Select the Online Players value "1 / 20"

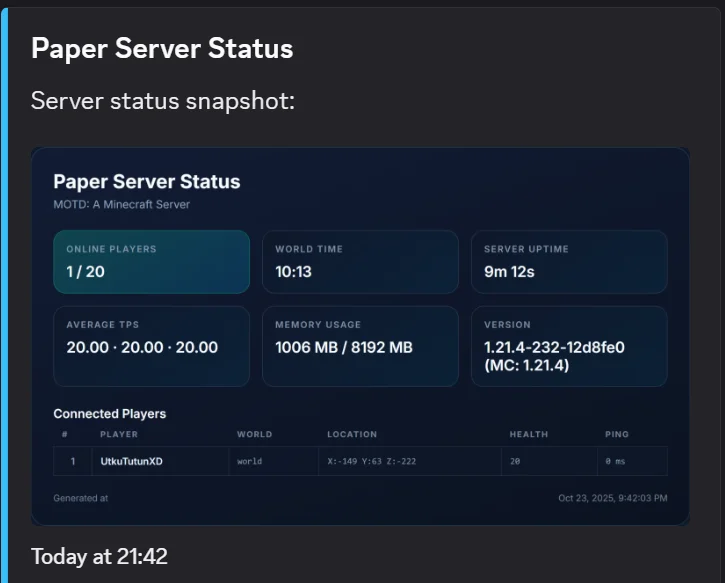pyautogui.click(x=86, y=271)
